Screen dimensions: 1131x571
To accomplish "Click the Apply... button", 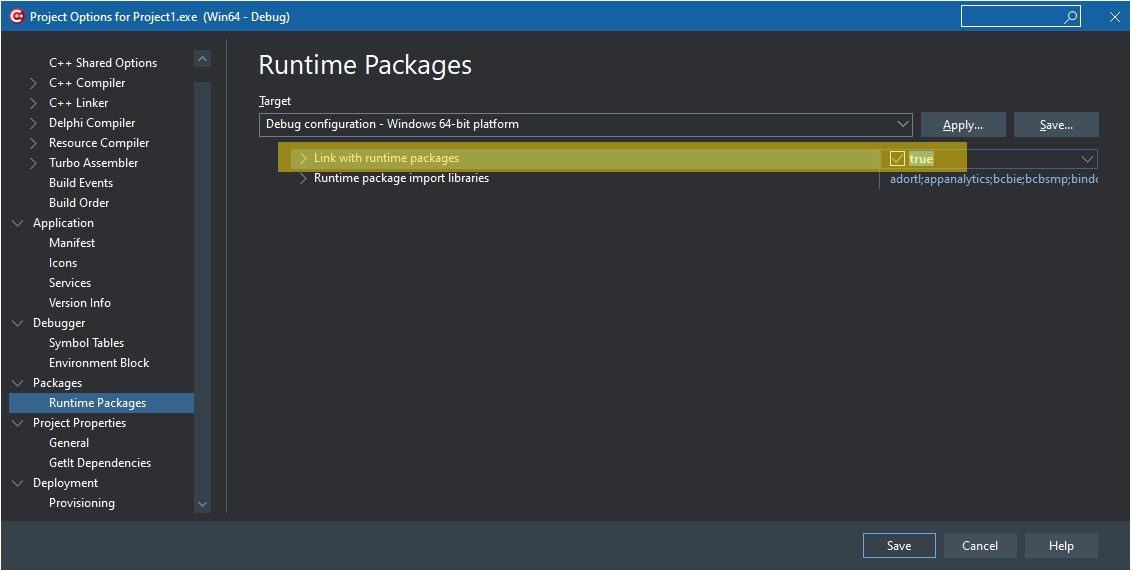I will coord(963,125).
